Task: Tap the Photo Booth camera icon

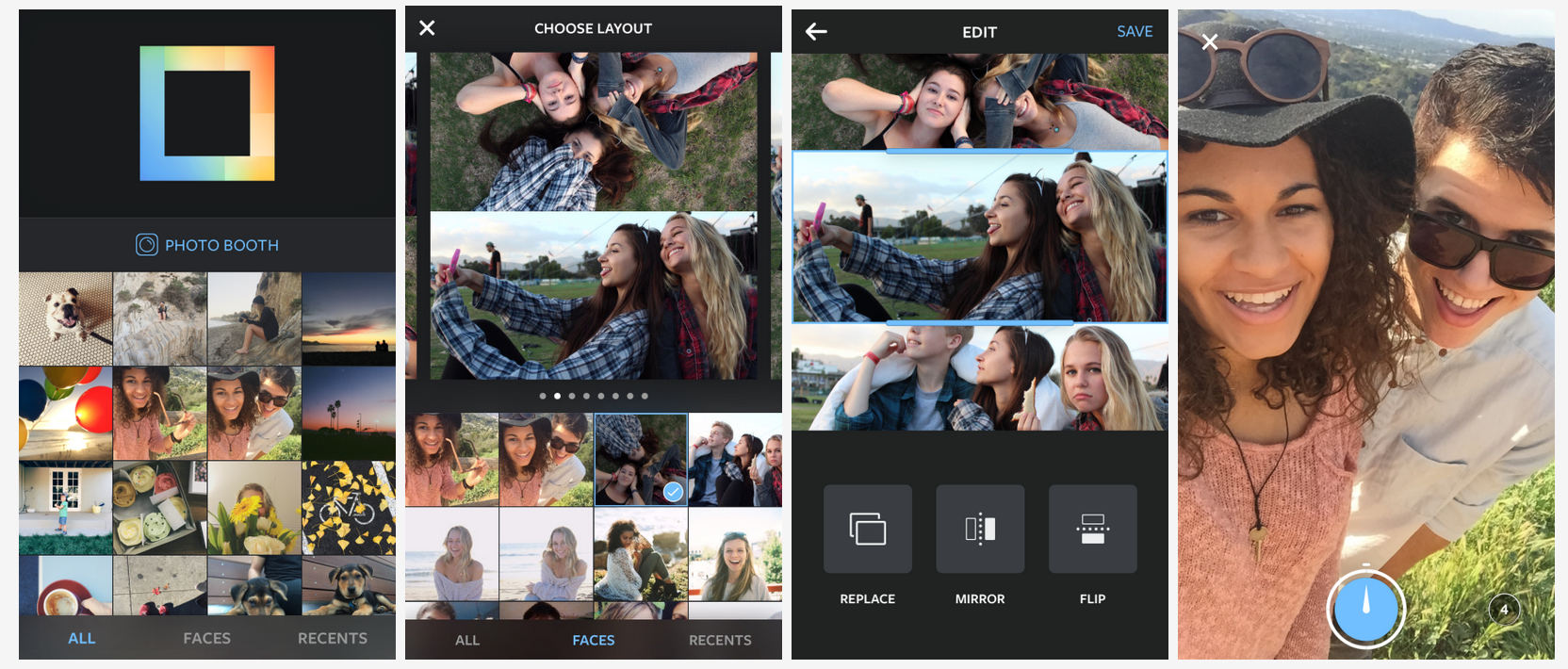Action: [x=146, y=245]
